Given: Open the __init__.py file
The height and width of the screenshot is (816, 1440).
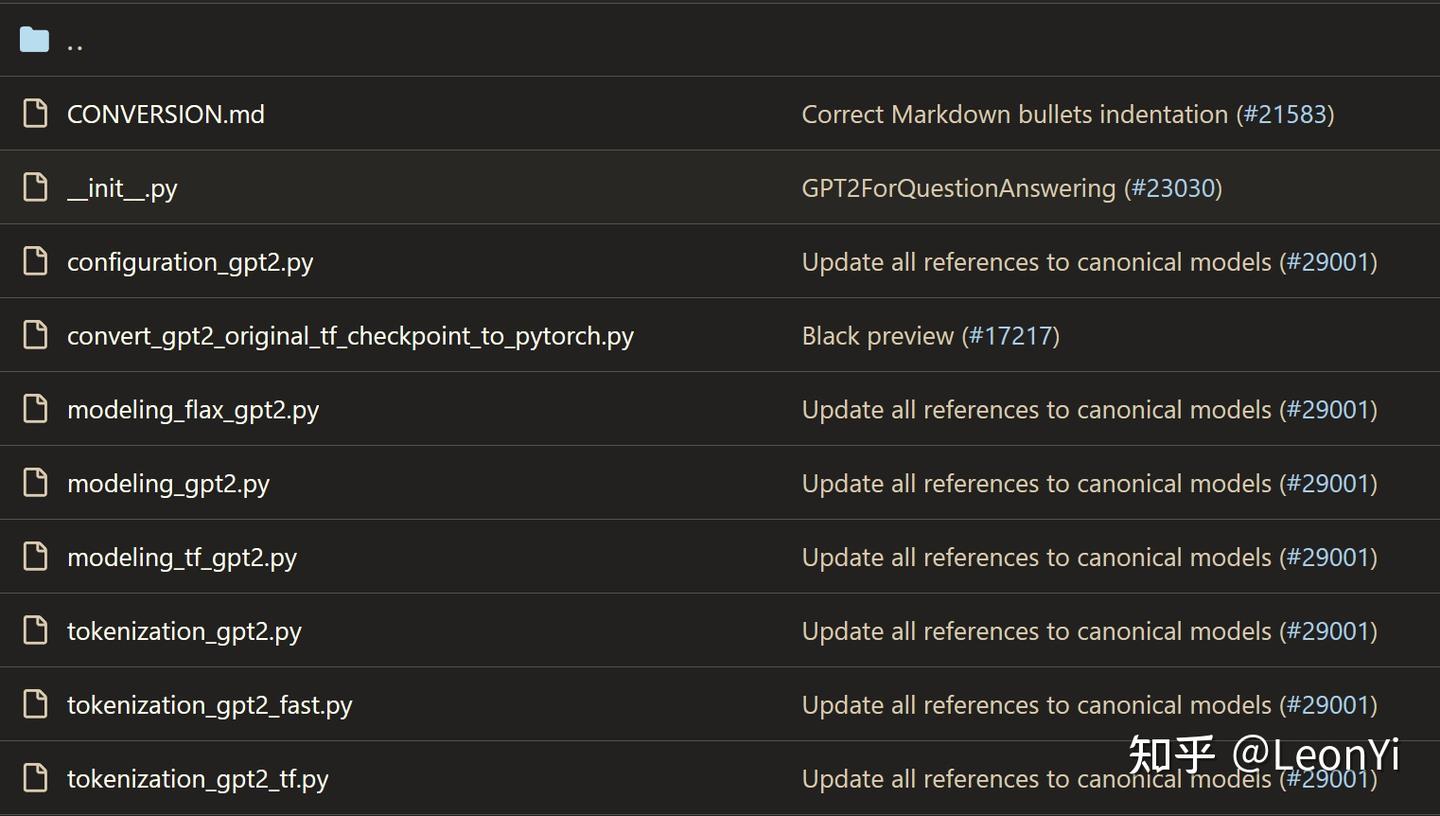Looking at the screenshot, I should pyautogui.click(x=122, y=189).
